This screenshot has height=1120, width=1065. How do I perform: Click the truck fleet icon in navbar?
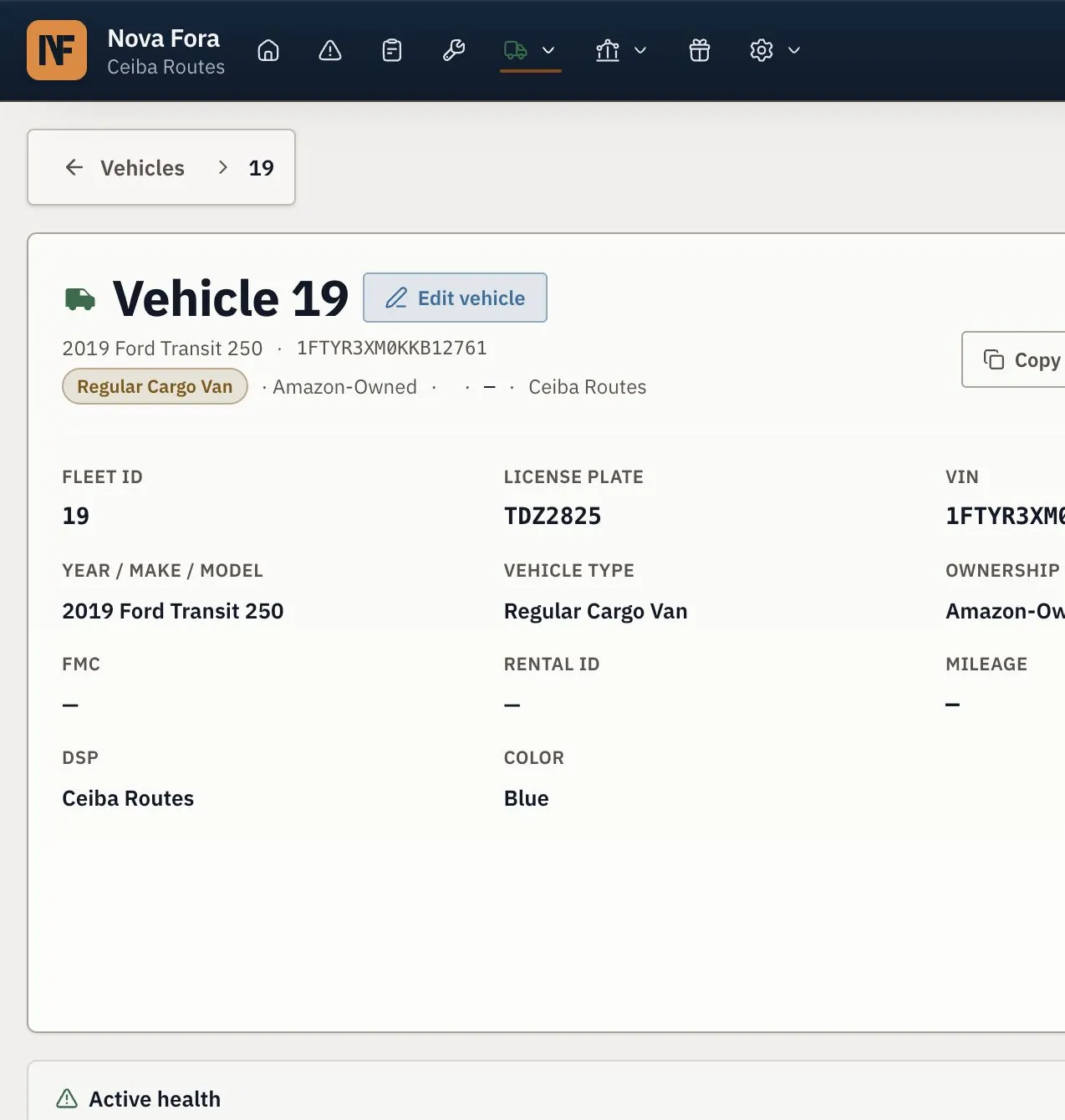[x=516, y=50]
